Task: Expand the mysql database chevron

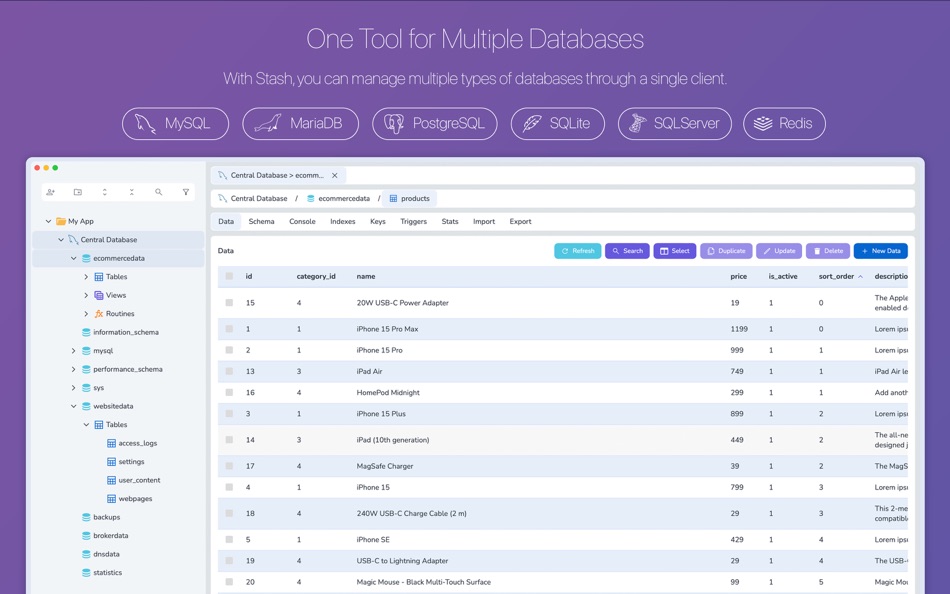Action: 73,350
